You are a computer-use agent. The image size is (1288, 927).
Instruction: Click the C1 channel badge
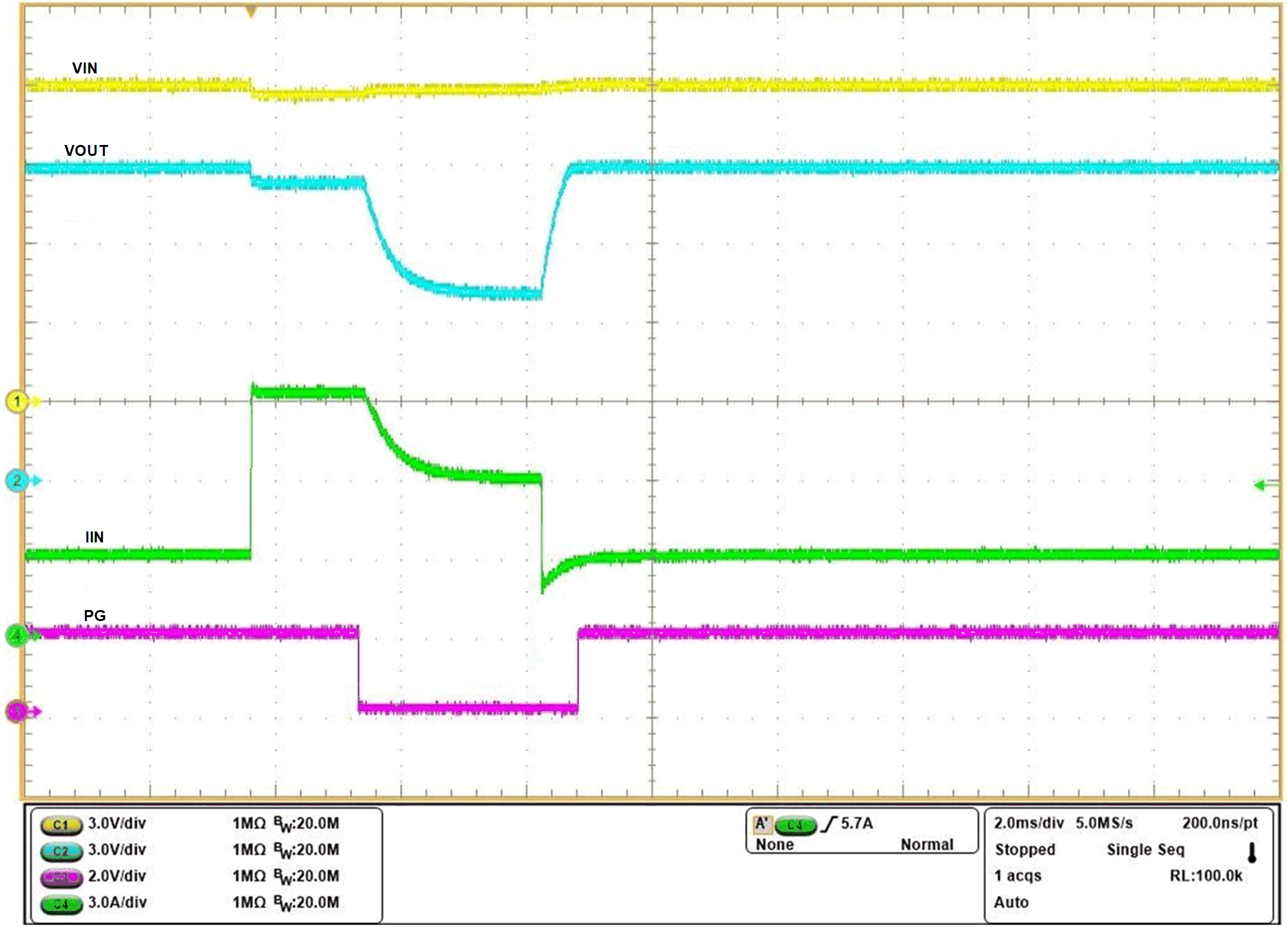(61, 825)
